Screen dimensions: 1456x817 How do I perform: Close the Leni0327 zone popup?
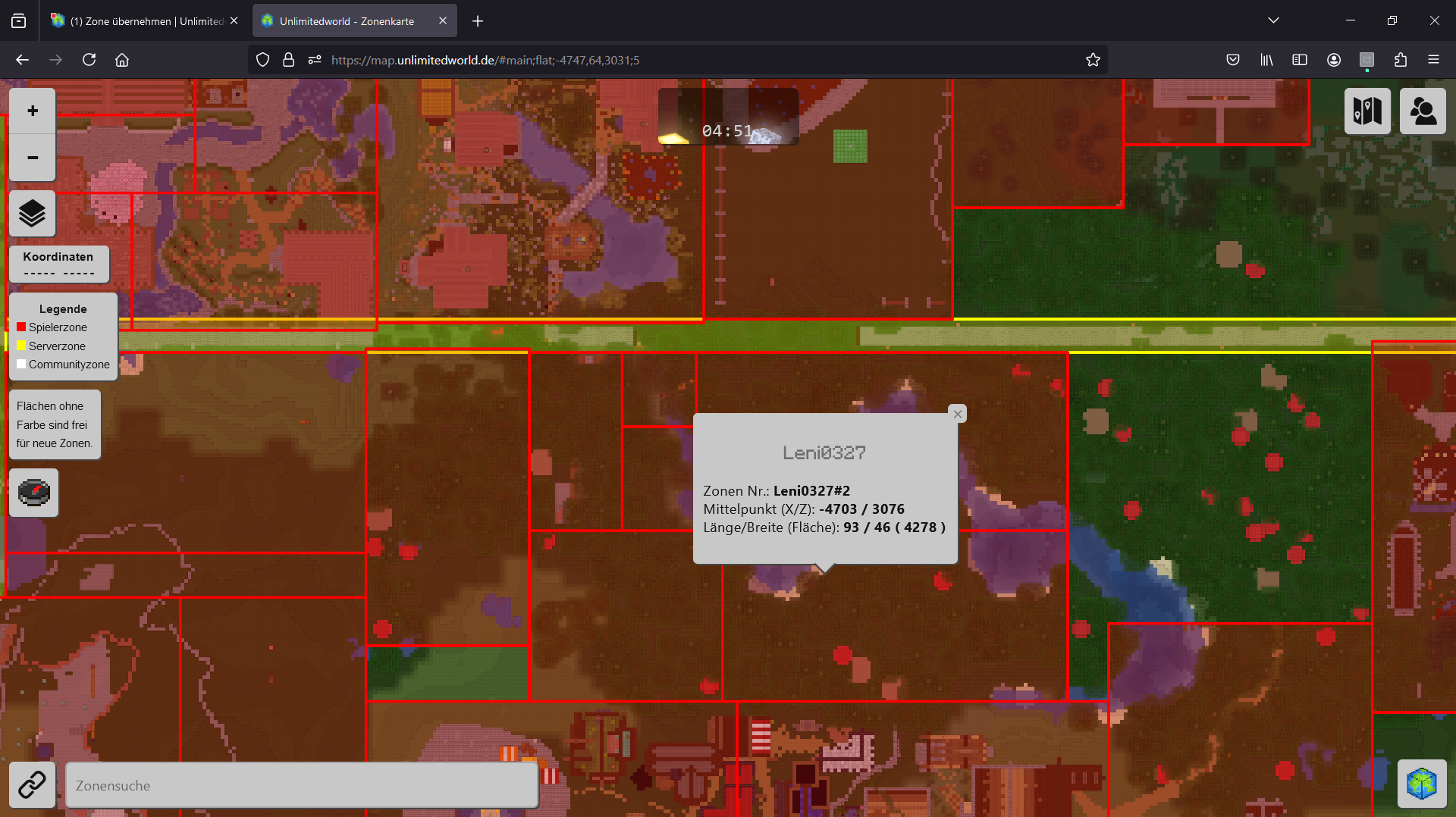click(x=958, y=414)
